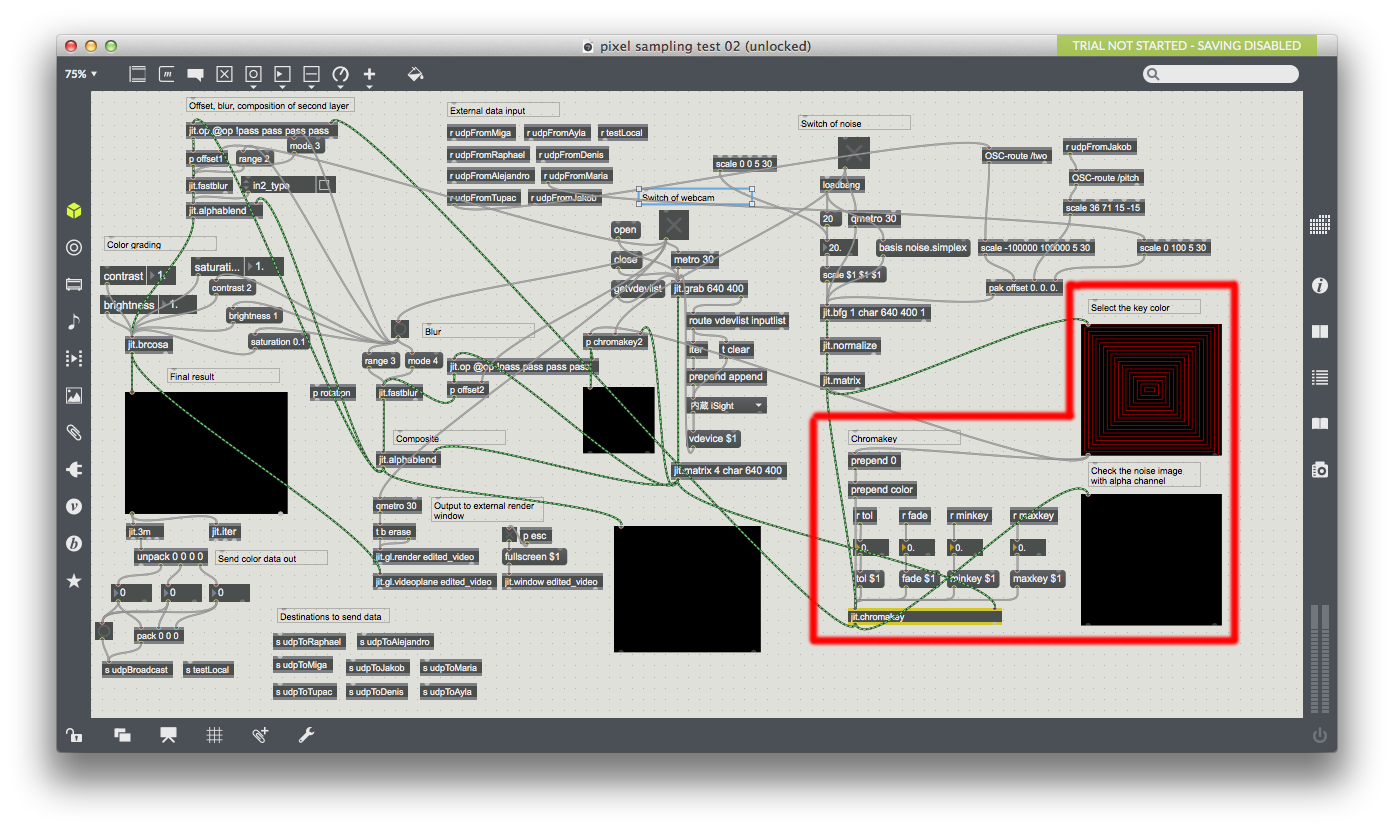Click the open message box
This screenshot has height=831, width=1394.
click(625, 230)
